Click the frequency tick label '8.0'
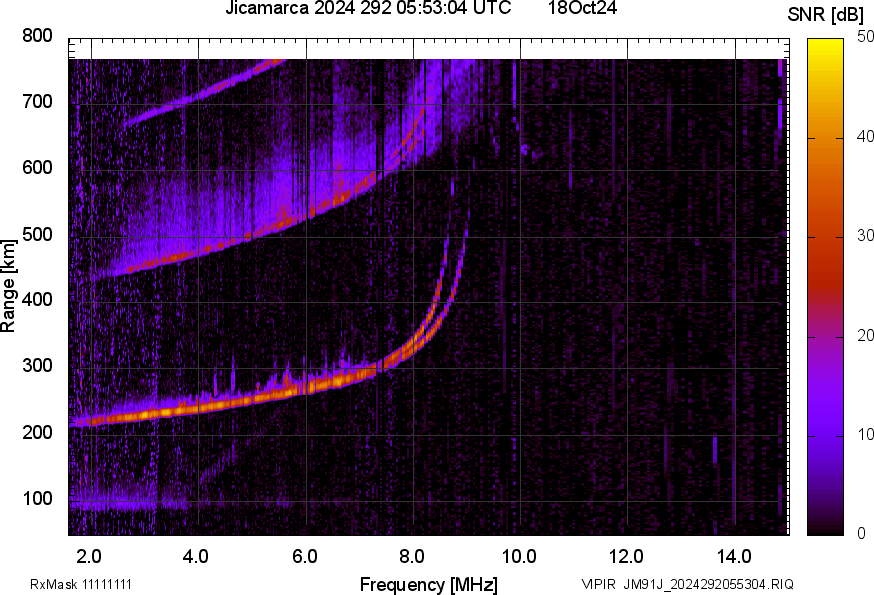This screenshot has width=874, height=595. tap(412, 556)
